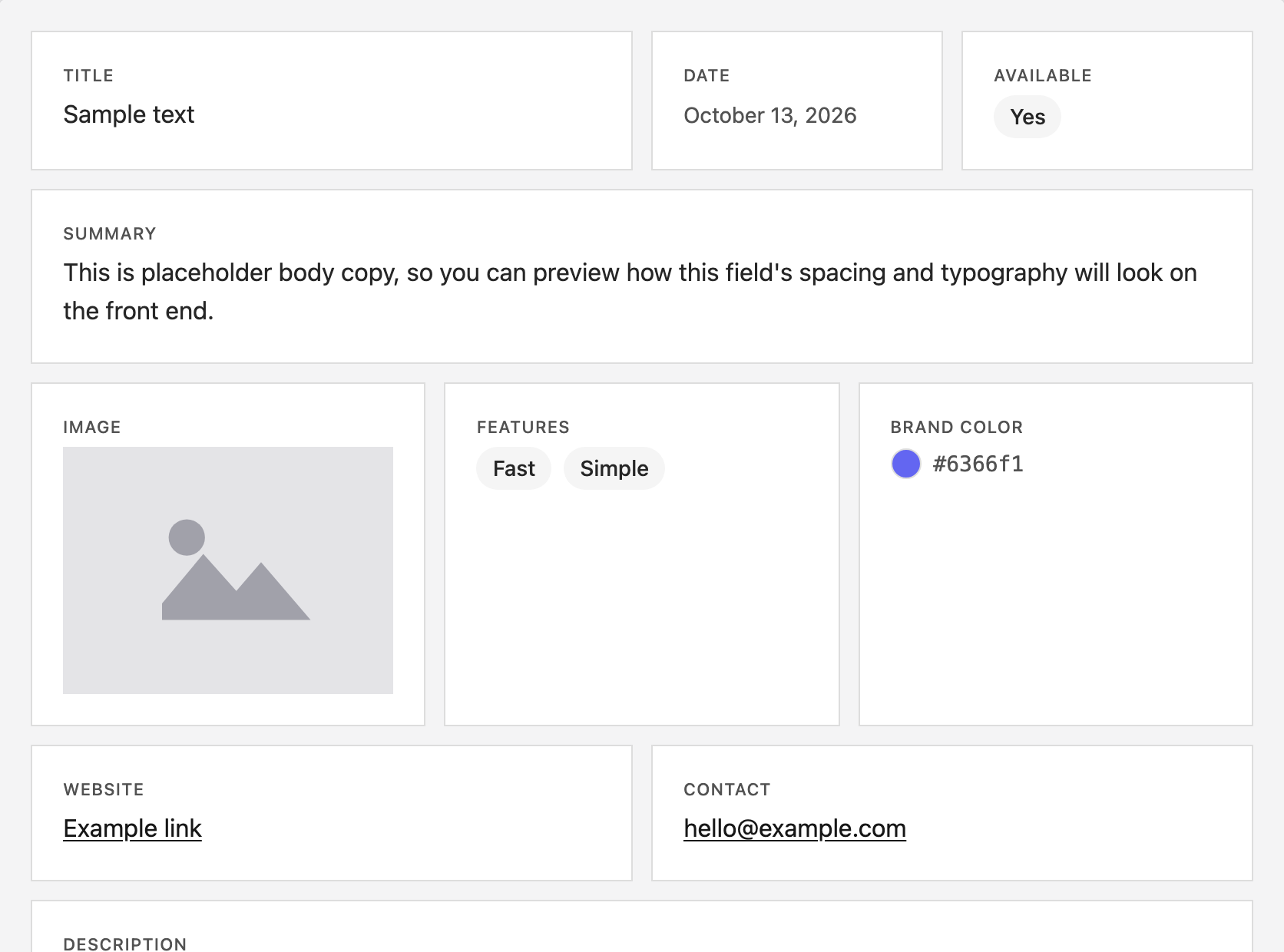Select the Yes availability badge
The width and height of the screenshot is (1284, 952).
pos(1028,117)
